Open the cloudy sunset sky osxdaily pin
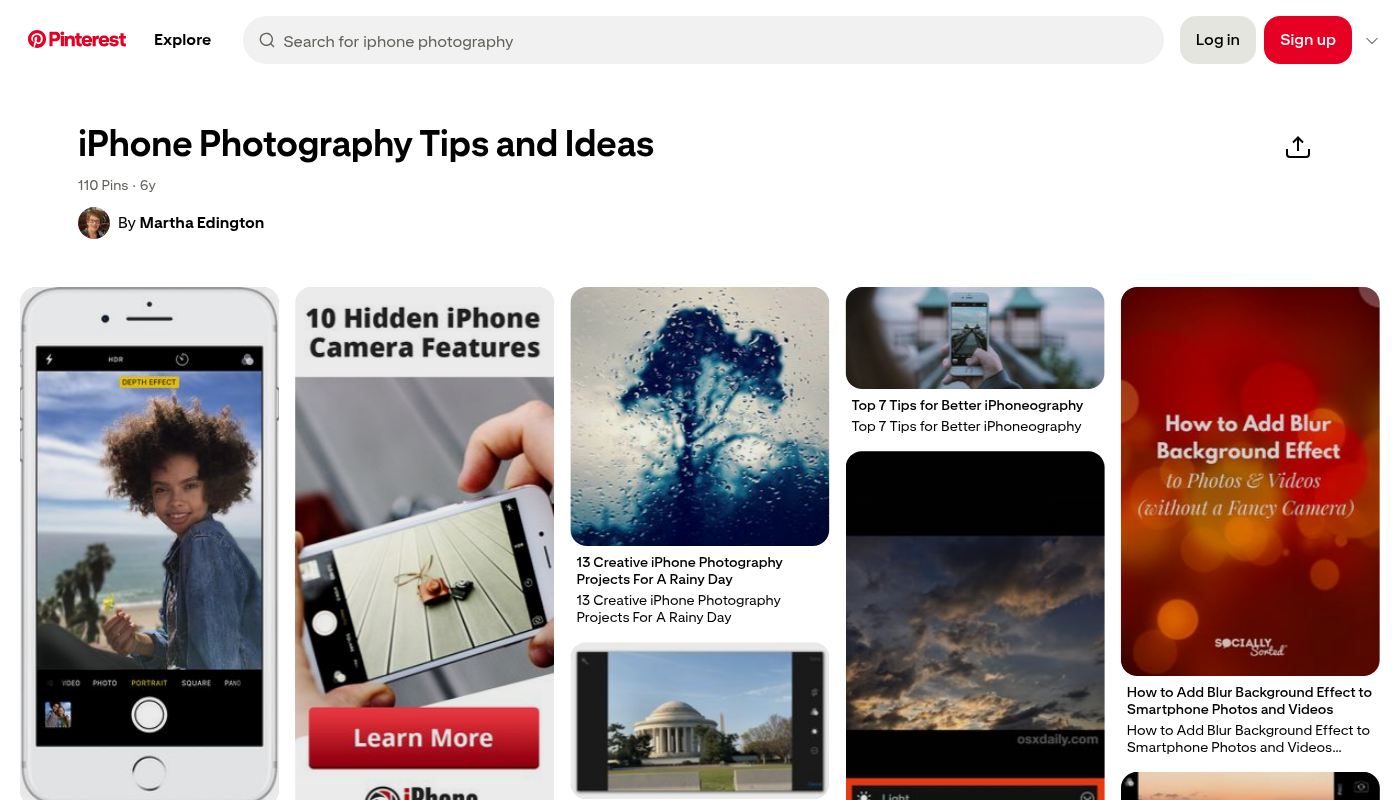The width and height of the screenshot is (1400, 800). coord(975,625)
